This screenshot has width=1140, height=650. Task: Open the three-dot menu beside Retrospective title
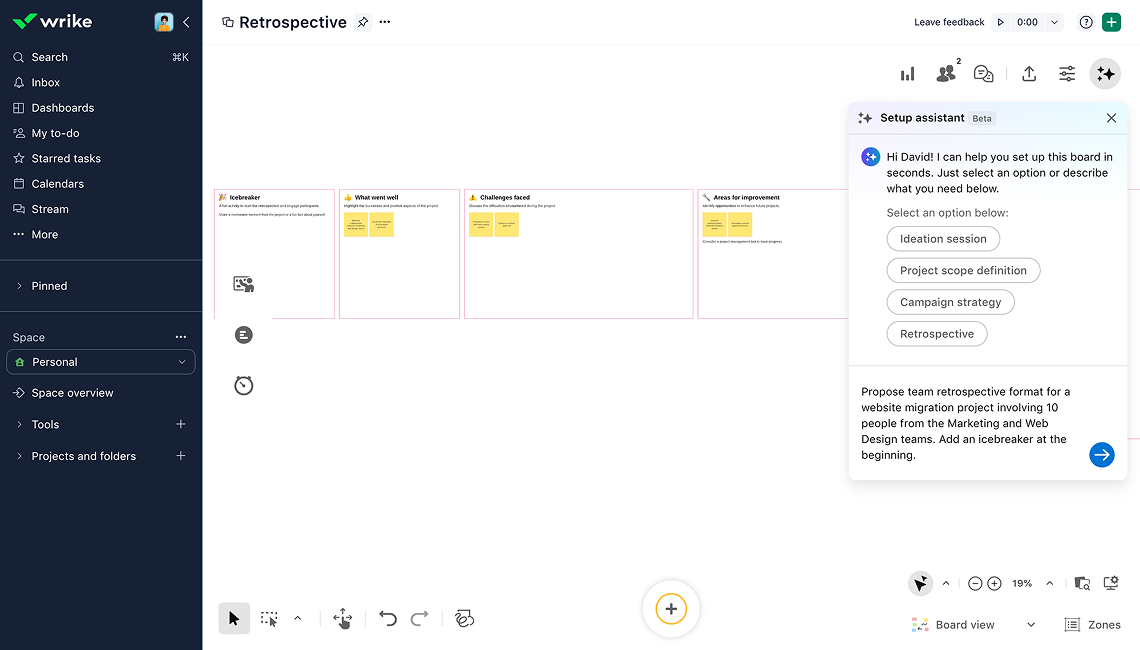pos(385,21)
